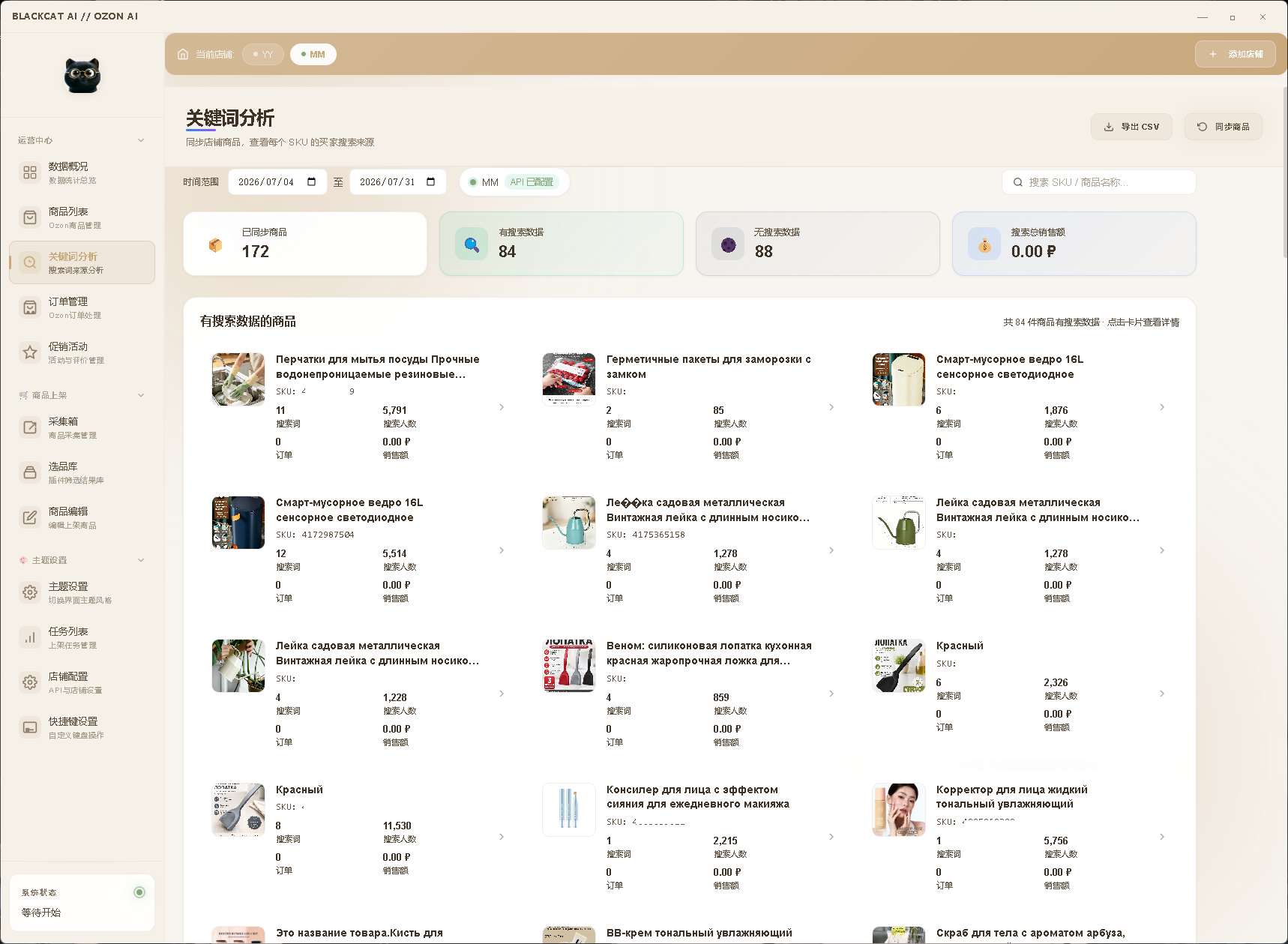Click the 系统状态 green indicator
1288x944 pixels.
pyautogui.click(x=139, y=892)
